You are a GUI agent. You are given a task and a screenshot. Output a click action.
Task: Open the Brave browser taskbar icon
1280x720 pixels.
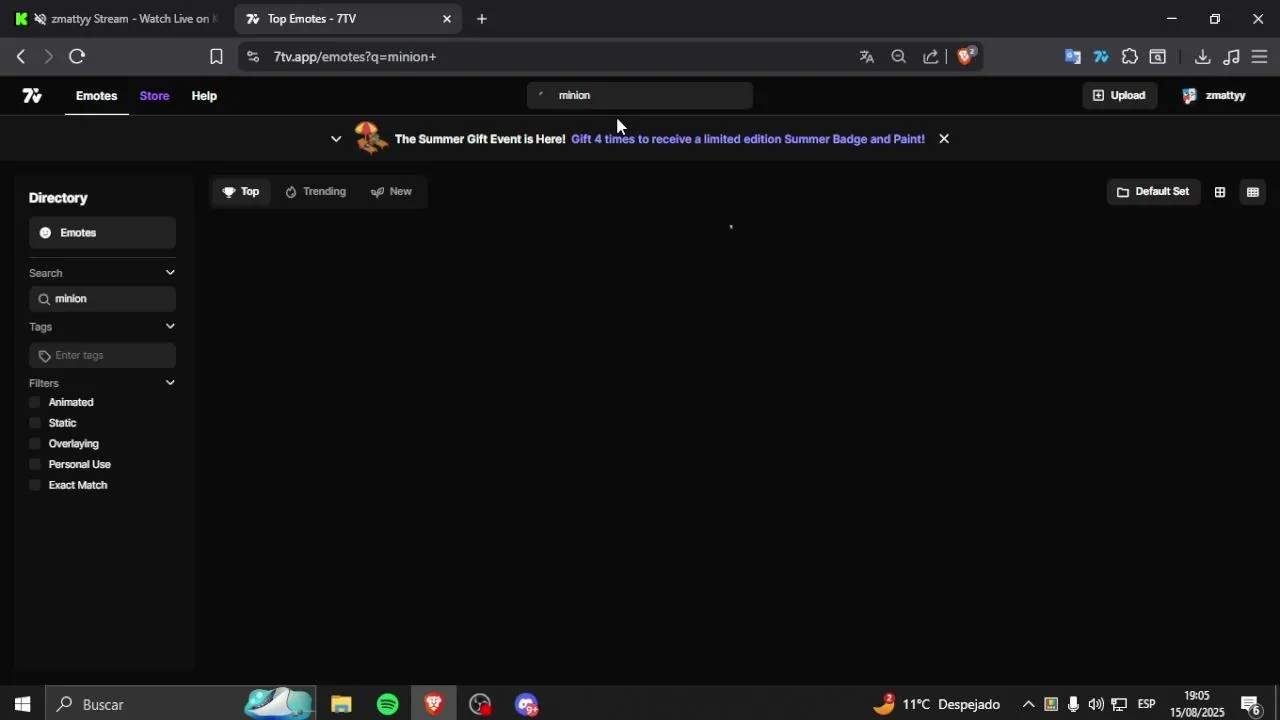coord(434,705)
